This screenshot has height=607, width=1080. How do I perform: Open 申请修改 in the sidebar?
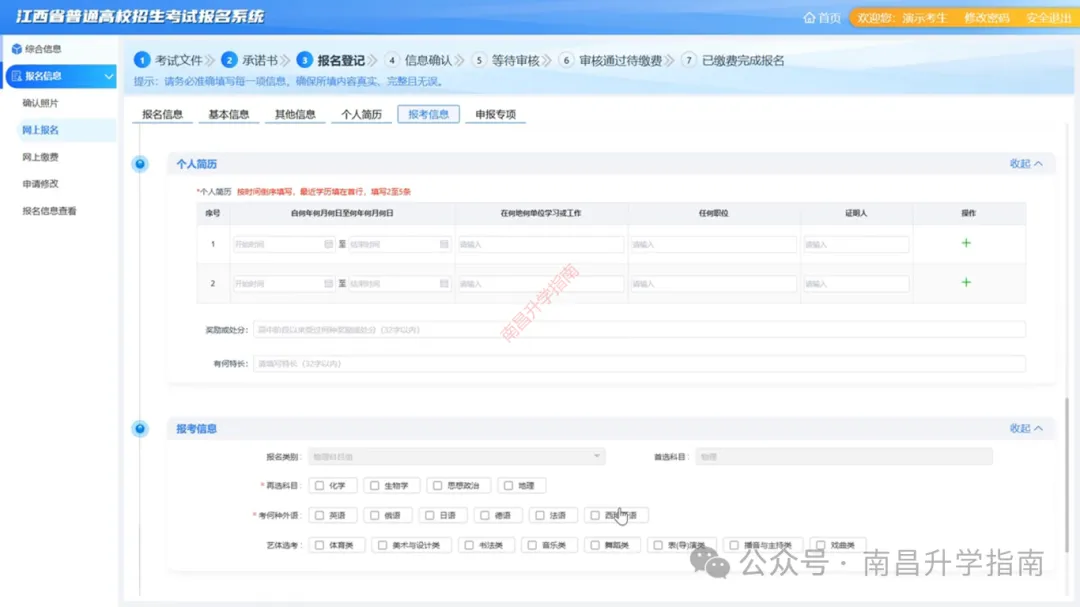41,184
